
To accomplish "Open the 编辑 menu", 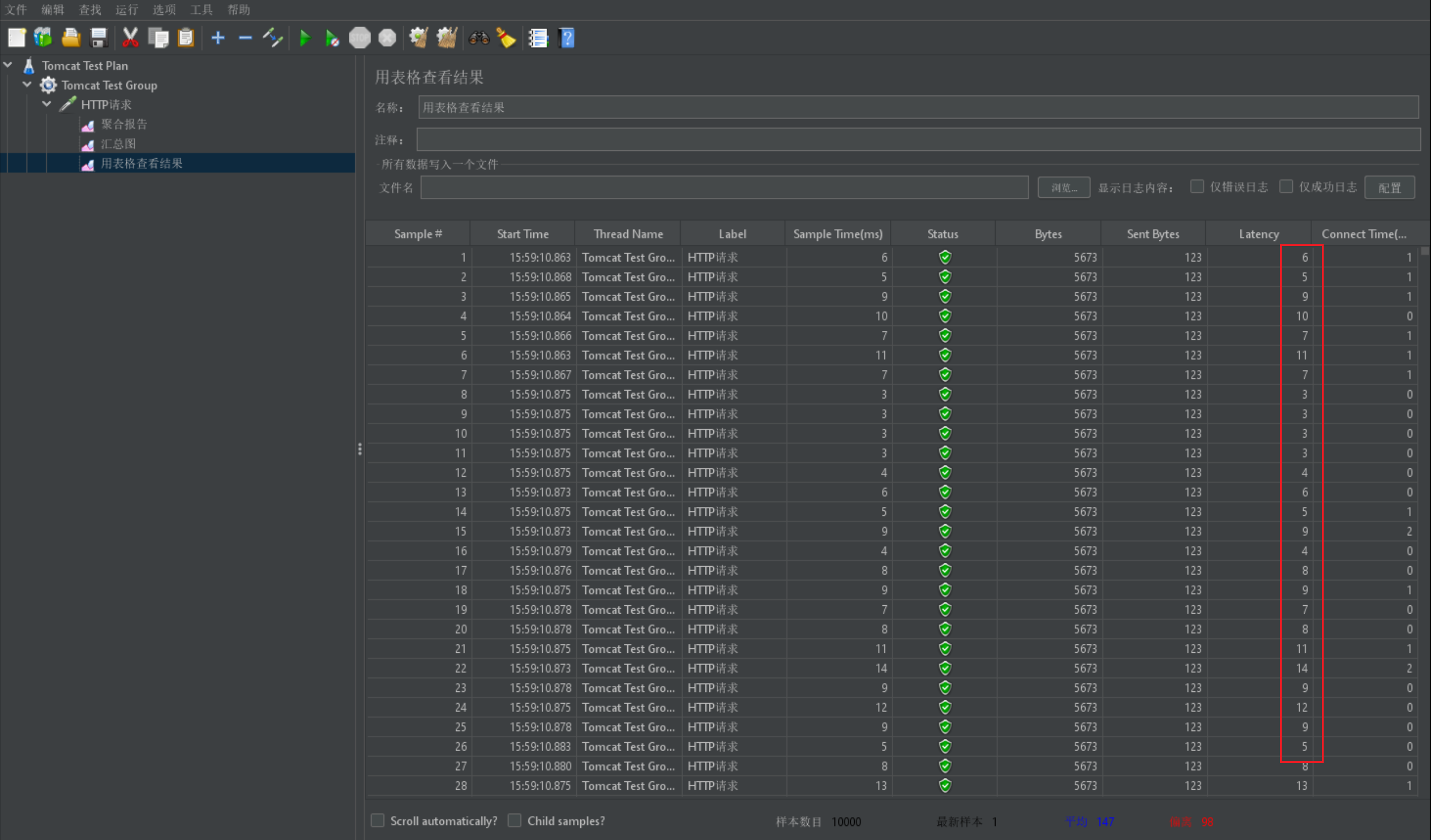I will tap(53, 10).
